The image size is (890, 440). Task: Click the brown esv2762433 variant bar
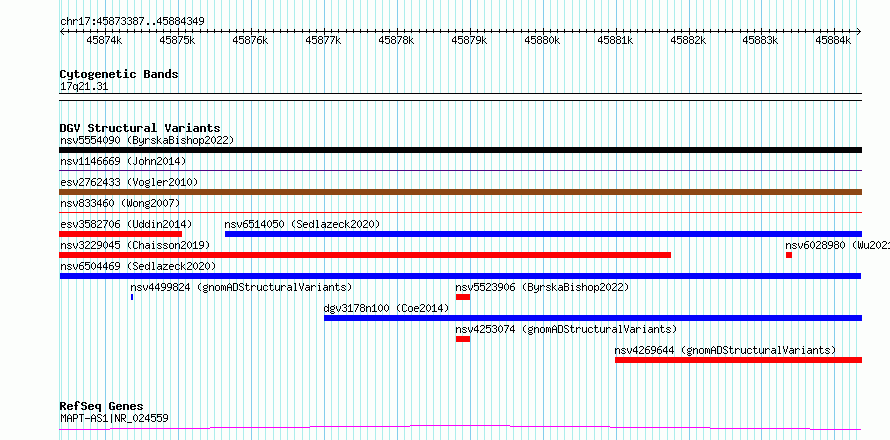[x=460, y=192]
